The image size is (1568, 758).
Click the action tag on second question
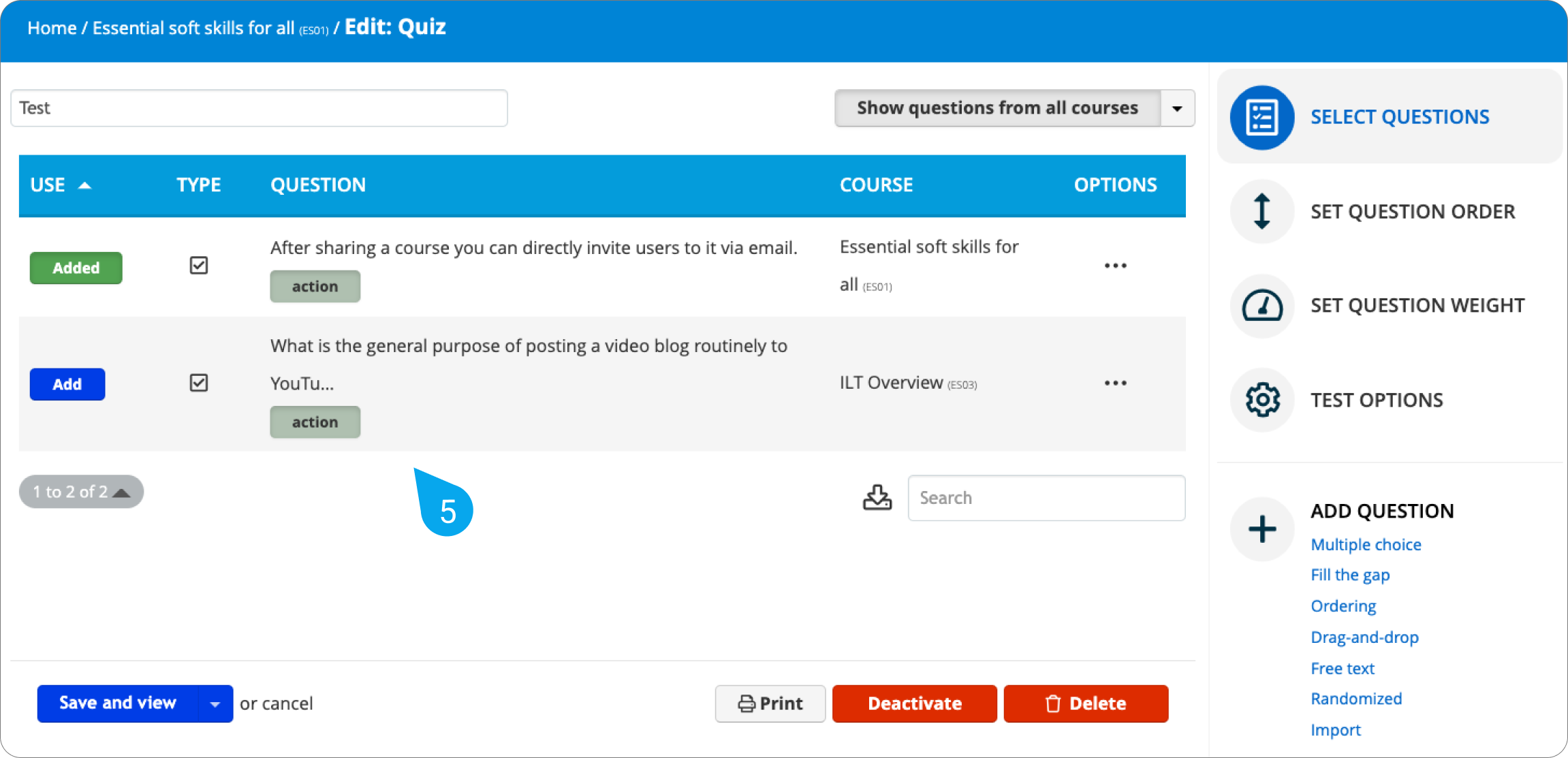(x=315, y=422)
